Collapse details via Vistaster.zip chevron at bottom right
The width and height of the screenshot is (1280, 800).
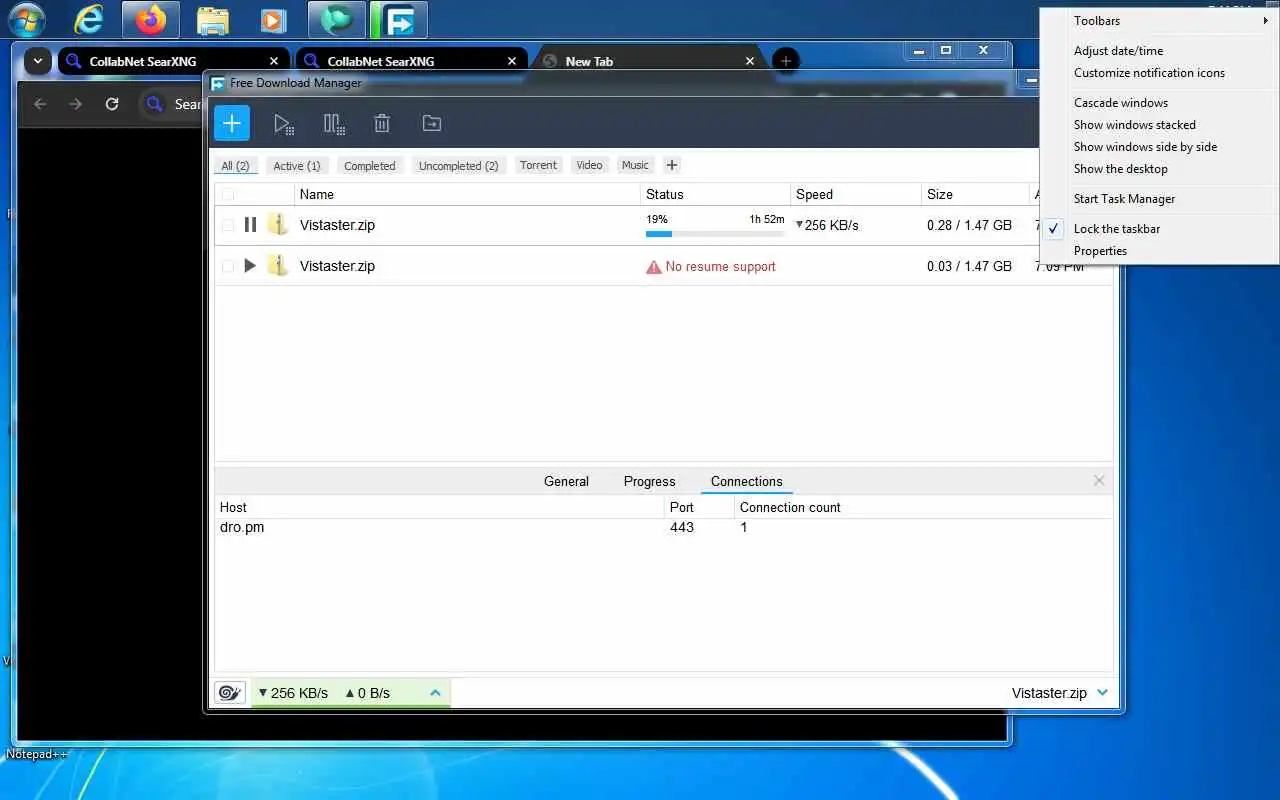coord(1102,692)
